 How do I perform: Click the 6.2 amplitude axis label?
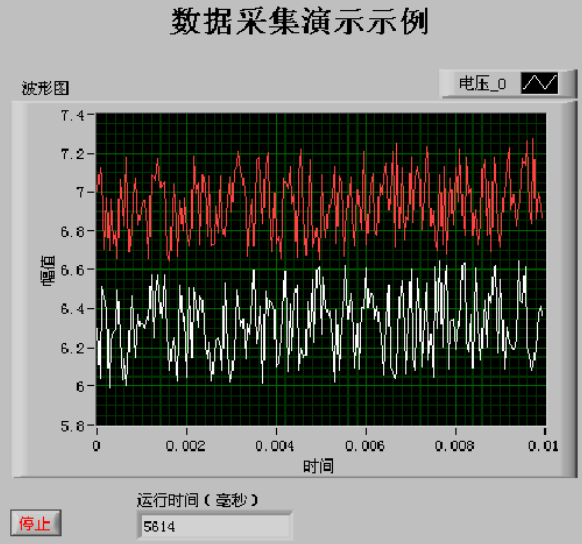coord(73,348)
